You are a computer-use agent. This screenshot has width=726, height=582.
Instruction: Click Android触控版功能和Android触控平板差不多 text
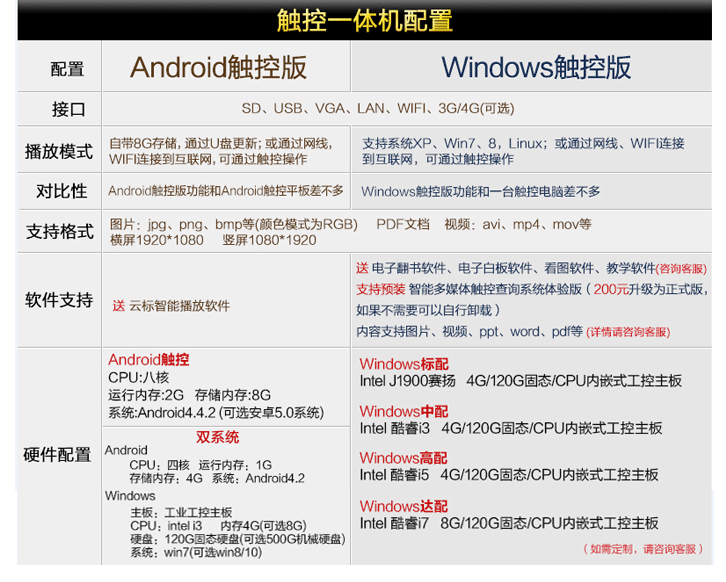pos(225,191)
